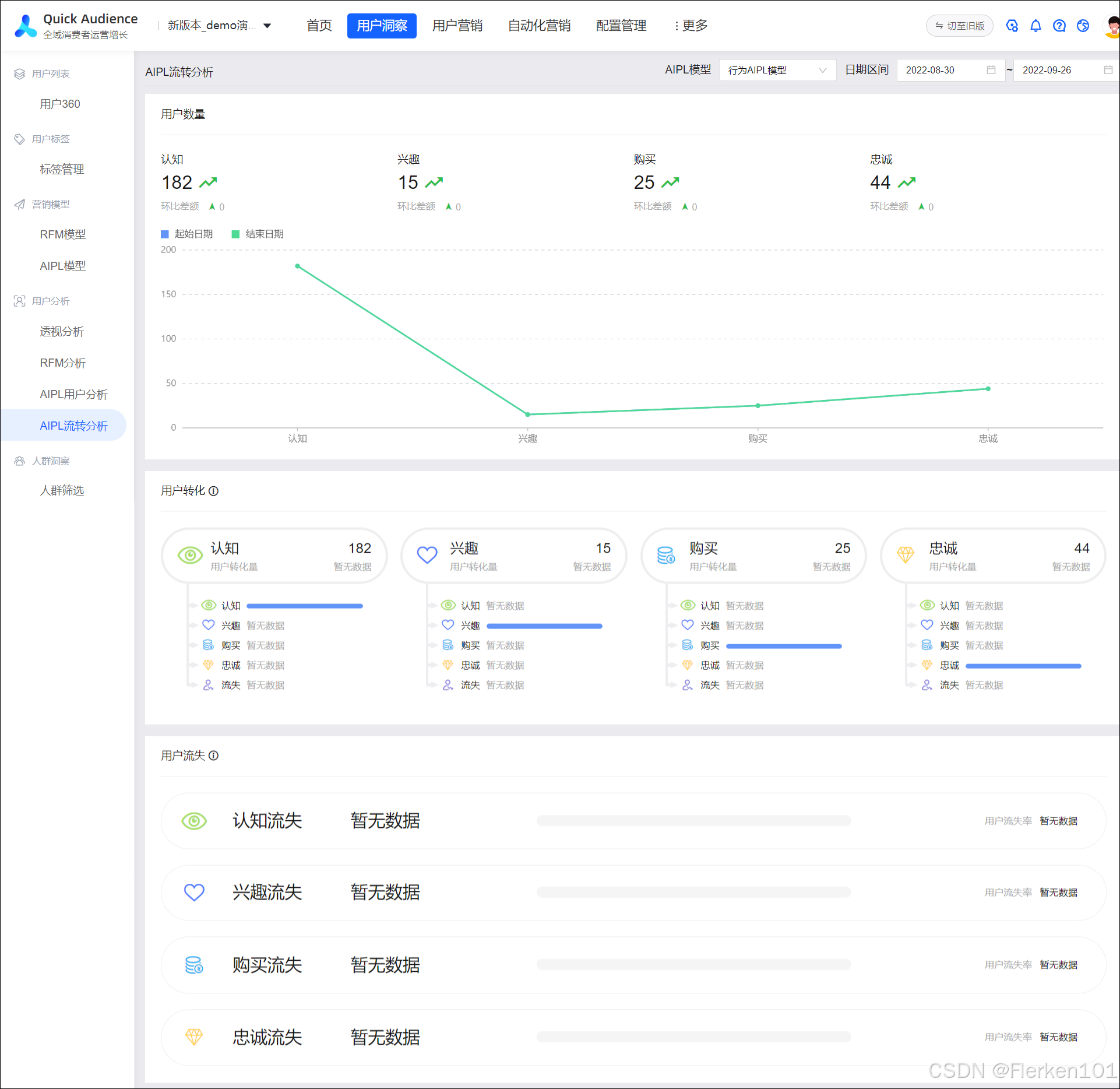The image size is (1120, 1089).
Task: Click the 切至旧版 button
Action: point(959,26)
